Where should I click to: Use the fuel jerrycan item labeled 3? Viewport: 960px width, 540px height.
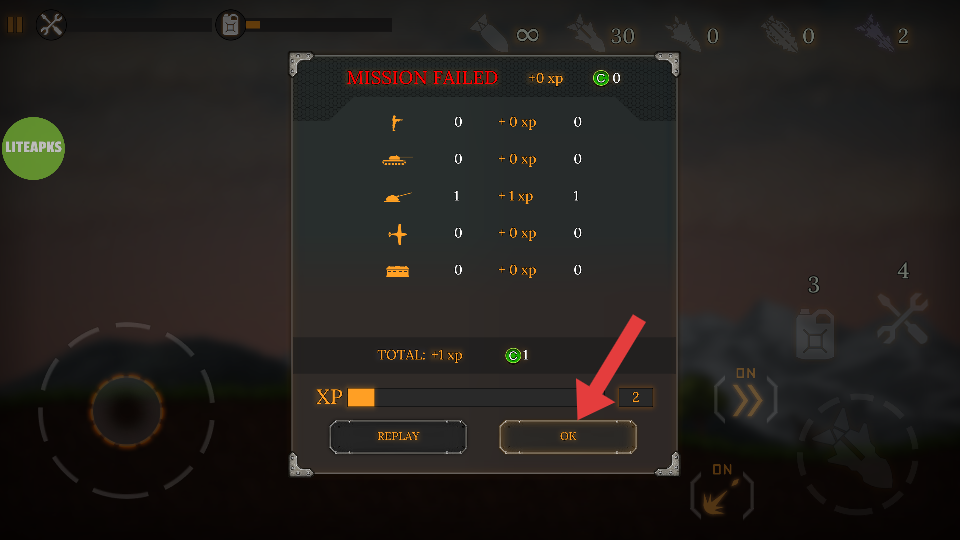point(815,334)
